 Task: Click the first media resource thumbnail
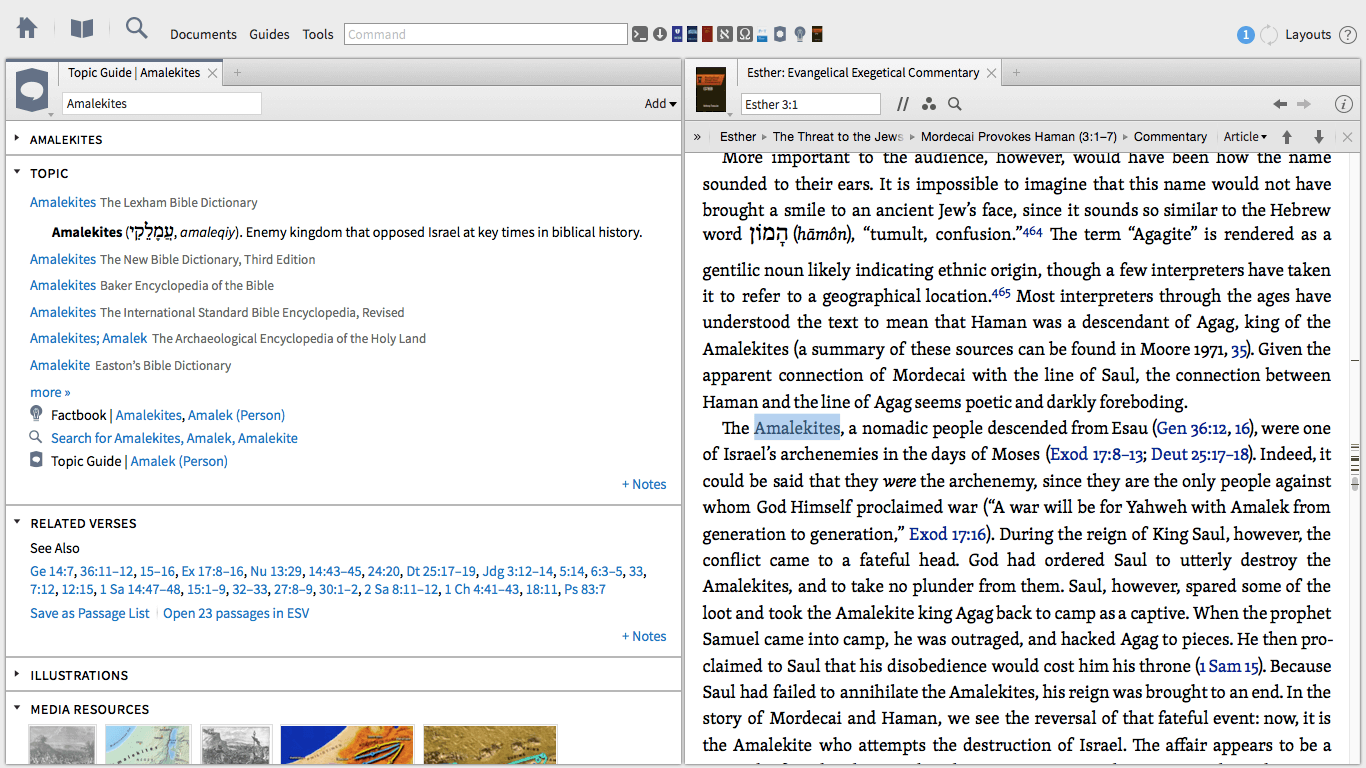[62, 746]
